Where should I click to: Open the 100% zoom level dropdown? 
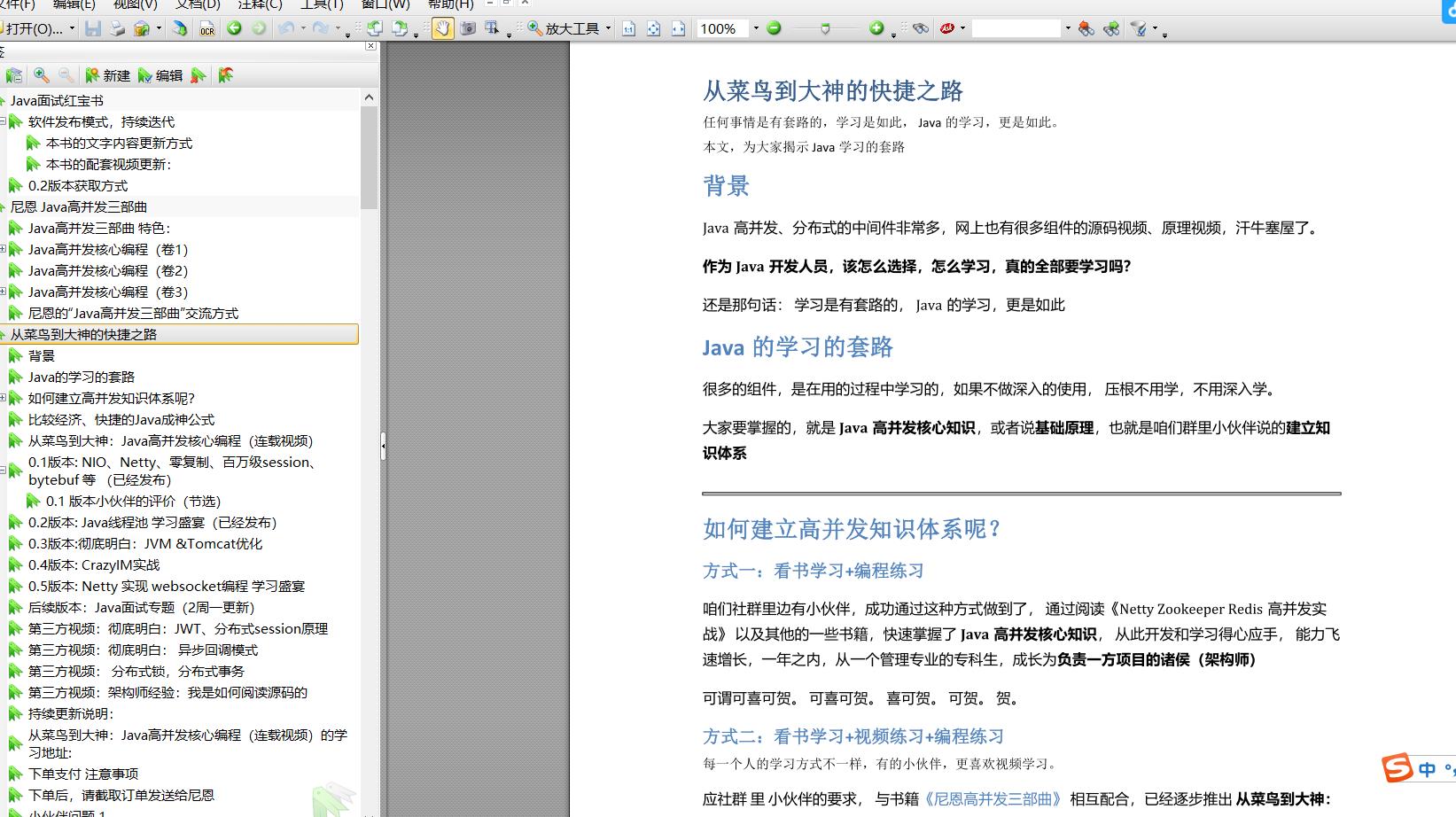756,28
